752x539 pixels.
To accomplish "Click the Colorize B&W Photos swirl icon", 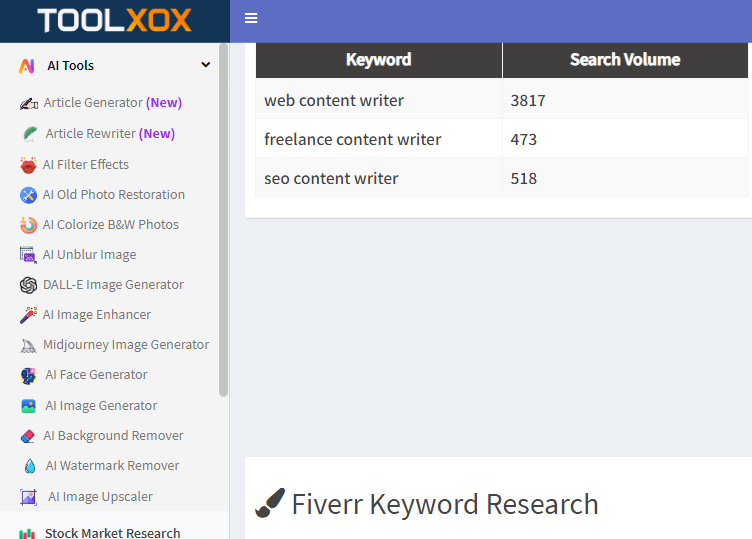I will click(x=28, y=225).
